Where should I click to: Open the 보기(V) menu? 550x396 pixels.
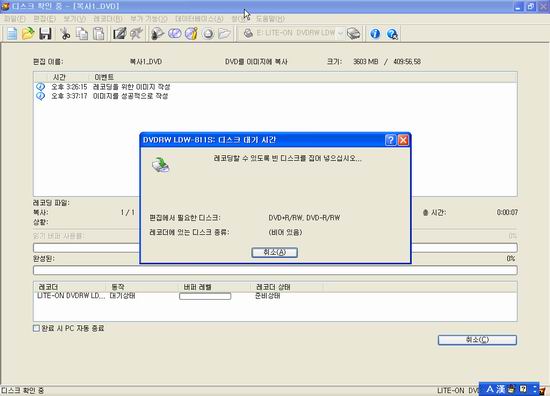click(x=74, y=19)
